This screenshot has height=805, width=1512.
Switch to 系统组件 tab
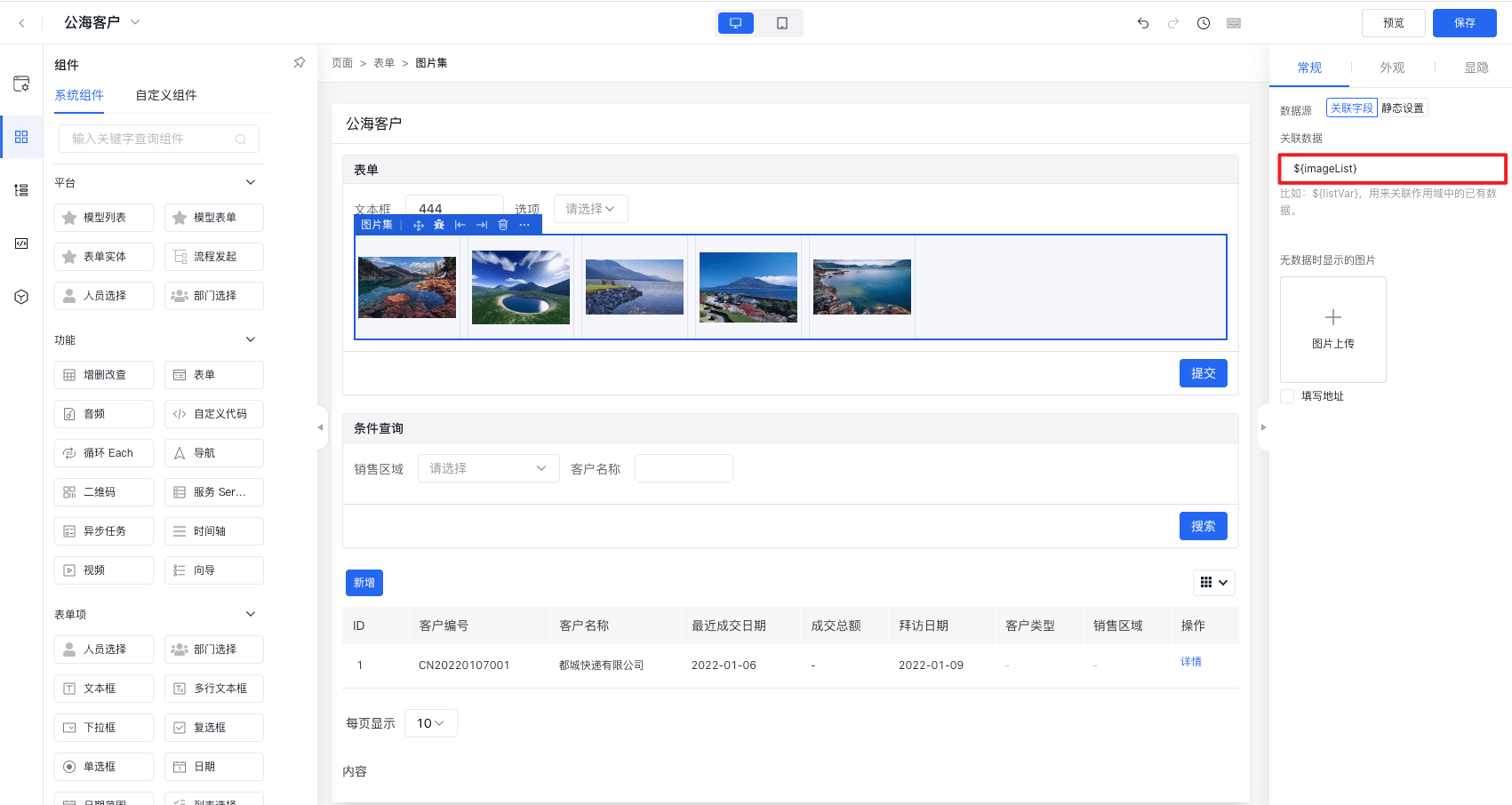coord(79,95)
